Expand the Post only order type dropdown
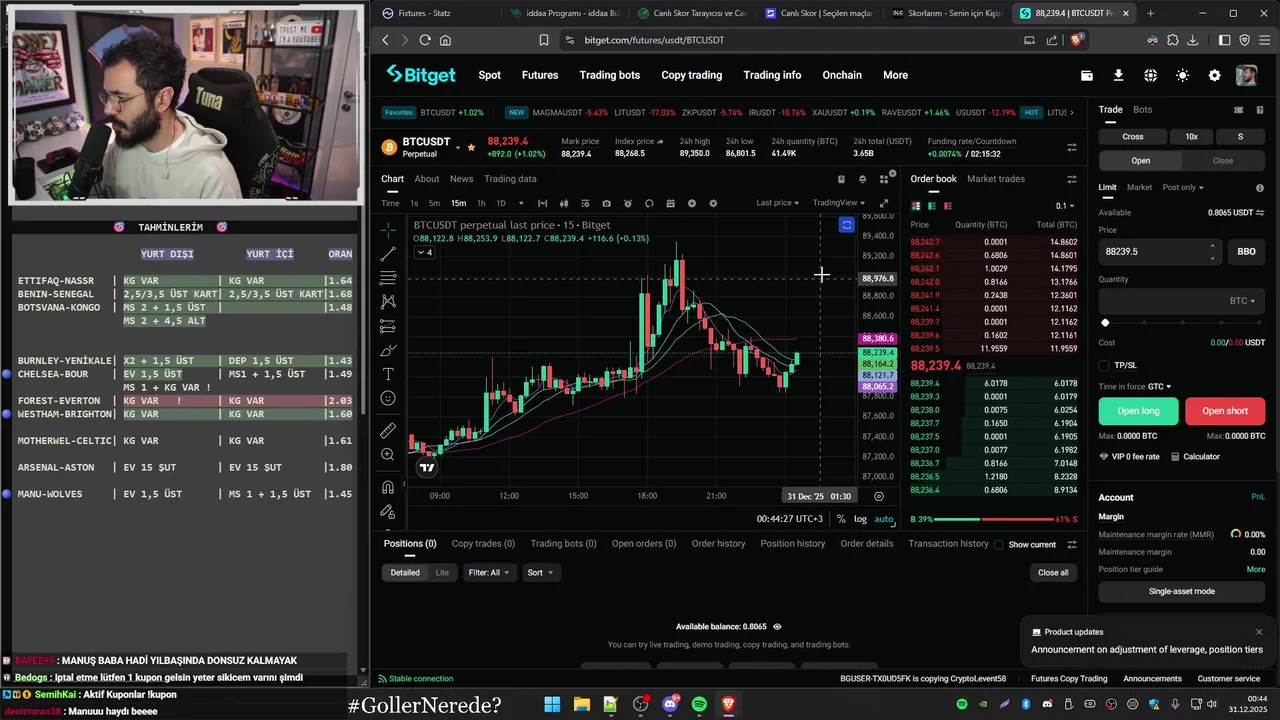The image size is (1280, 720). [x=1183, y=187]
